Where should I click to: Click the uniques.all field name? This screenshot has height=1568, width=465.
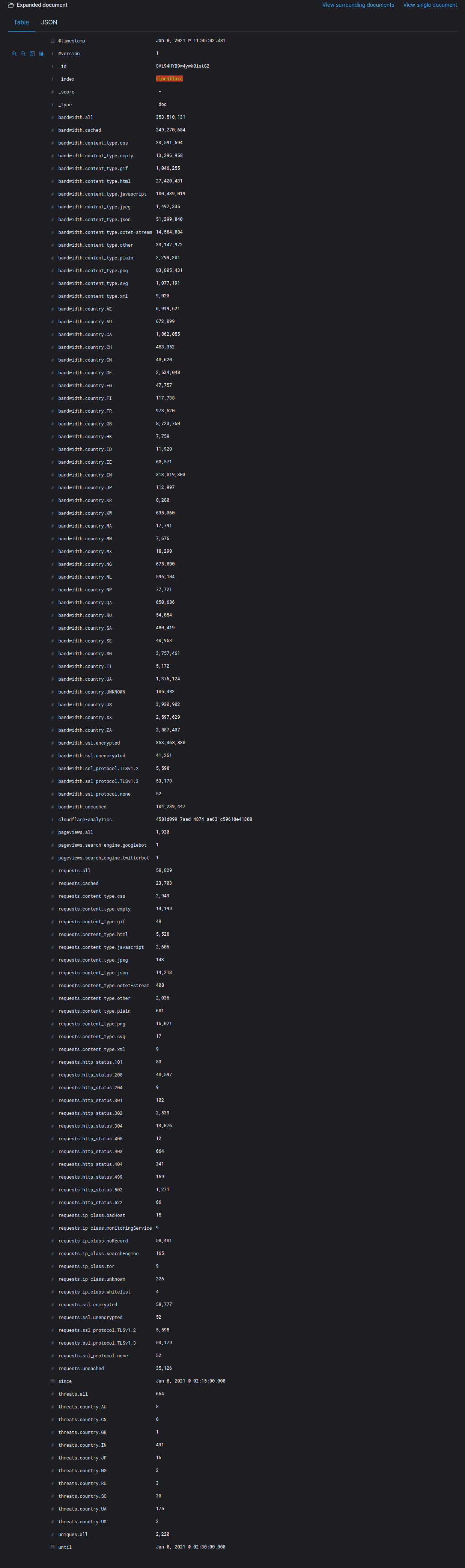coord(73,1534)
